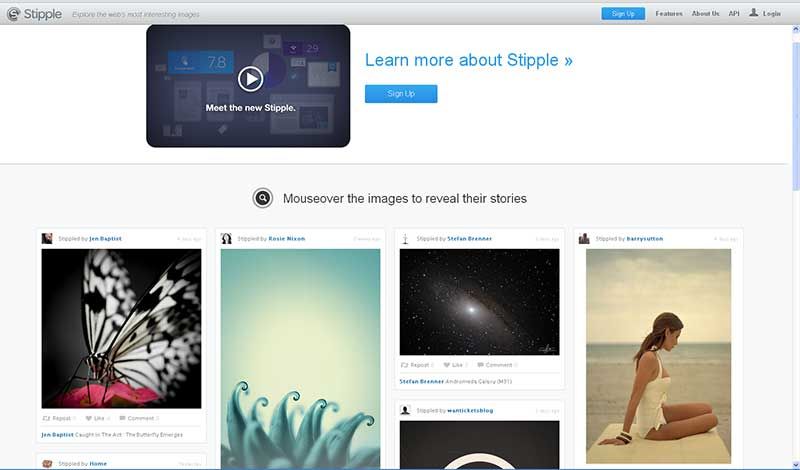Click the Stipple logo icon in header
The height and width of the screenshot is (470, 800).
13,14
